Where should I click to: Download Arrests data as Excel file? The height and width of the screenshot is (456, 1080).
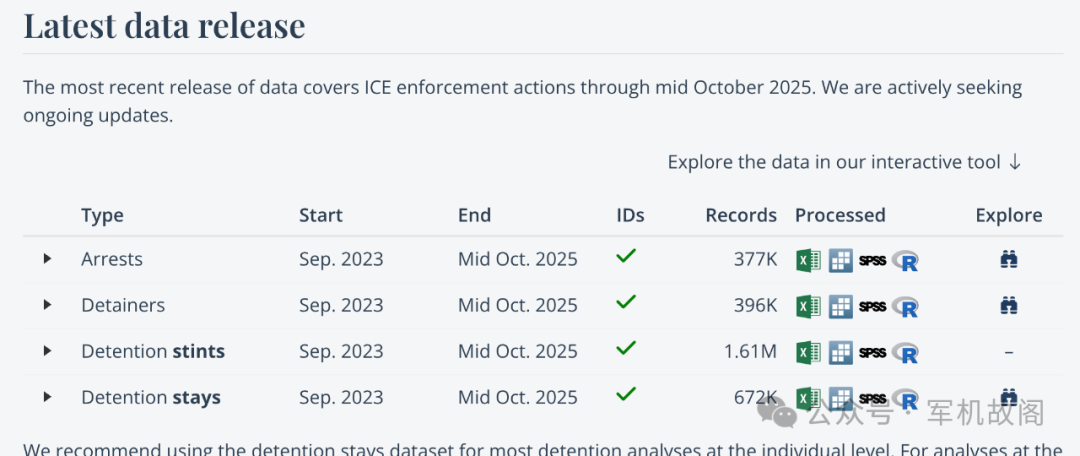(x=808, y=260)
